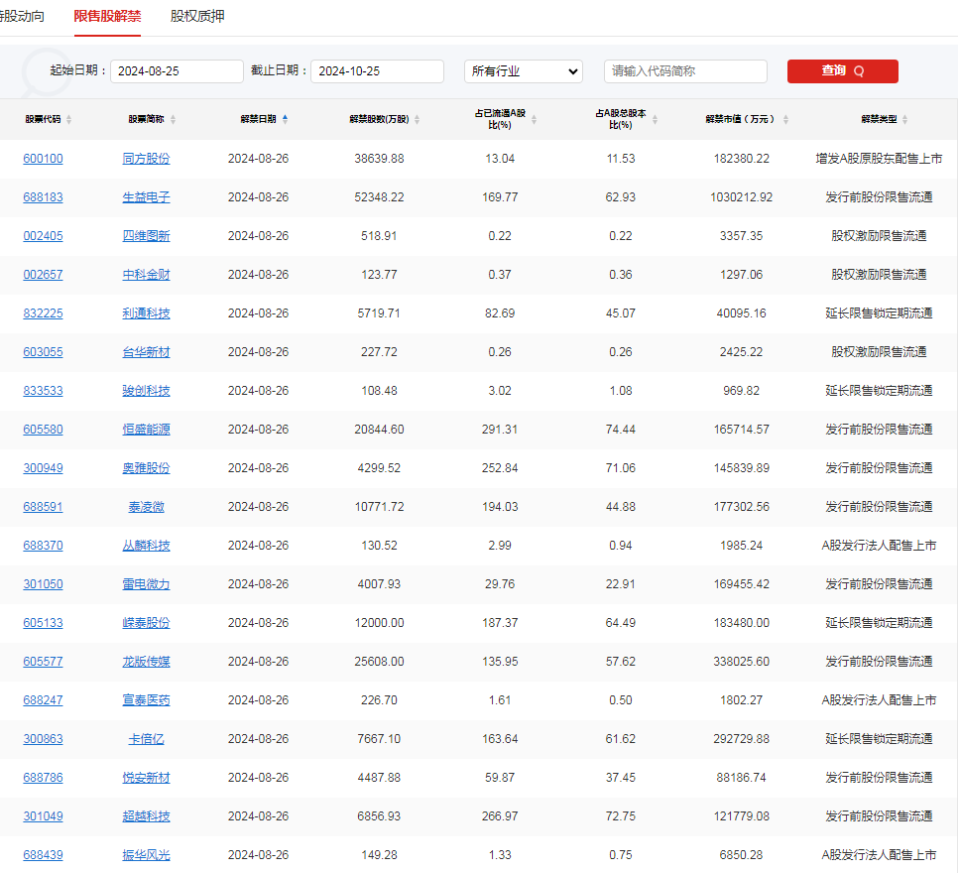The image size is (960, 873).
Task: Sort by 解禁类型 column sort icon
Action: coord(903,119)
